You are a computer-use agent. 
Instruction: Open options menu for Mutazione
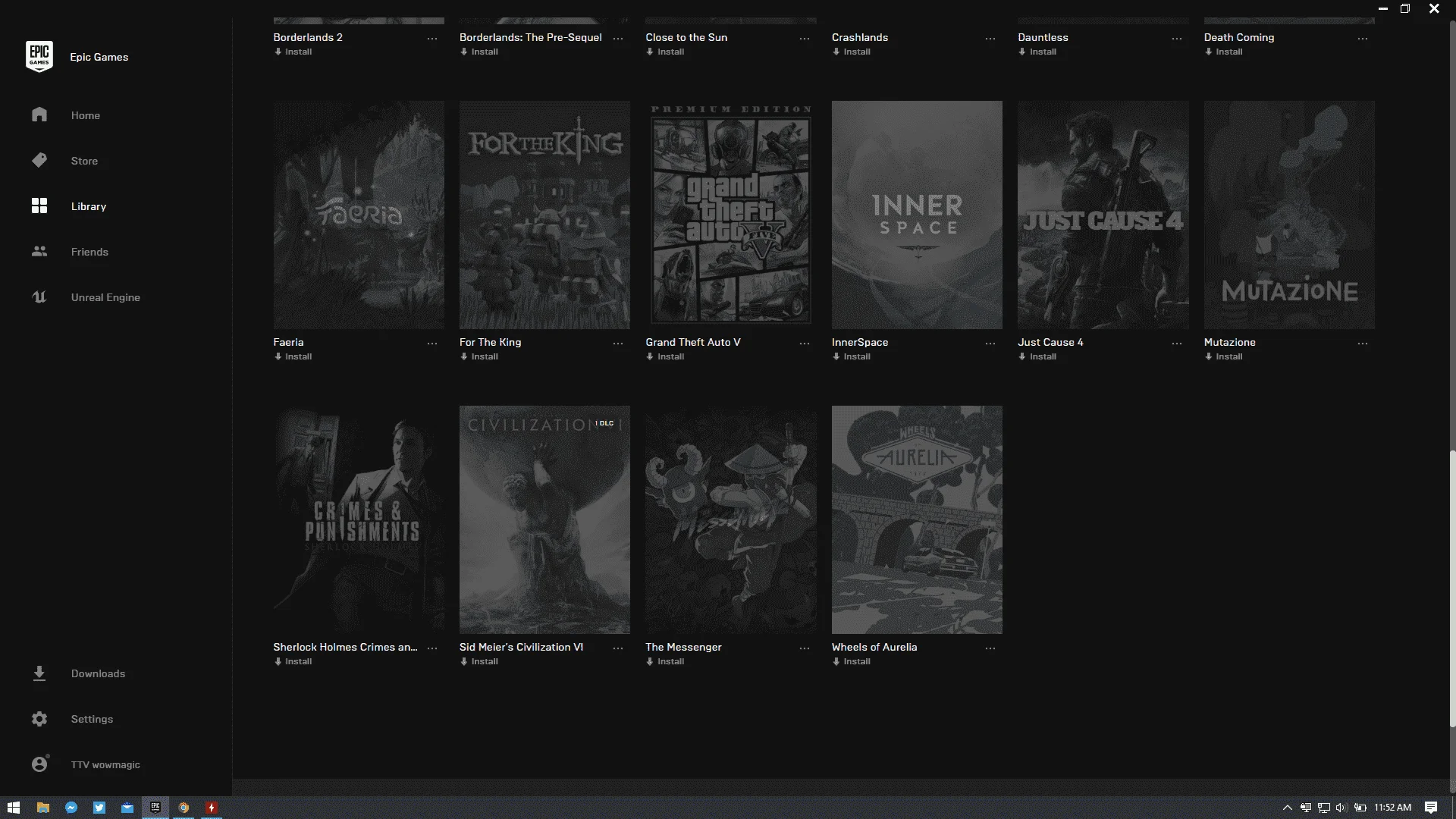click(1363, 344)
